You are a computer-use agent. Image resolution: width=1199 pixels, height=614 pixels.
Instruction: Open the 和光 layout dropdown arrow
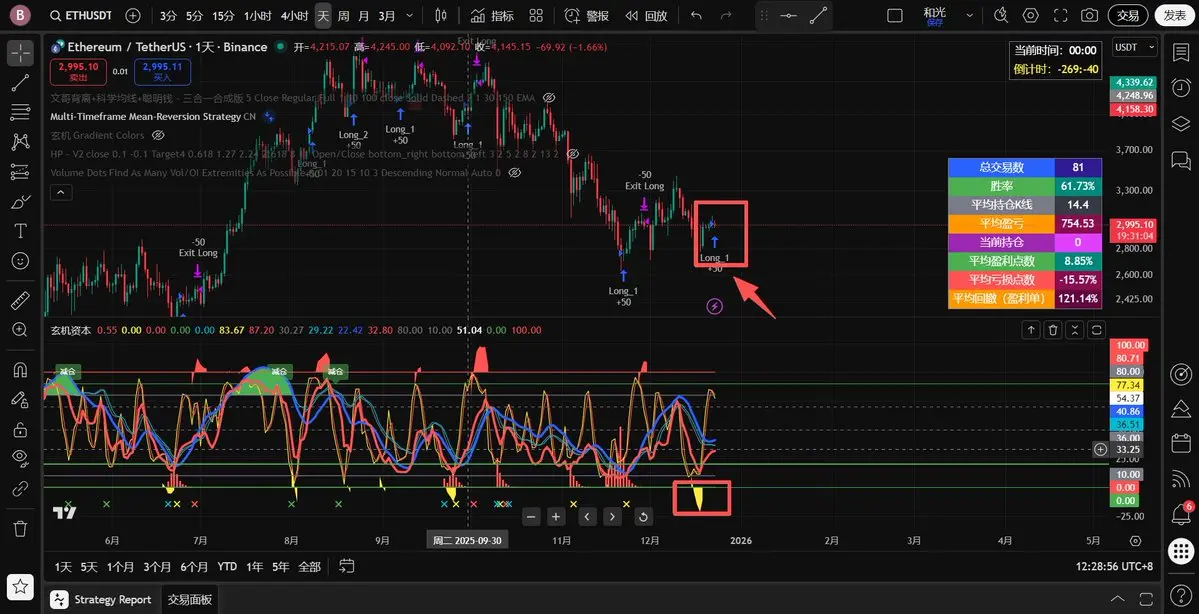(x=970, y=15)
